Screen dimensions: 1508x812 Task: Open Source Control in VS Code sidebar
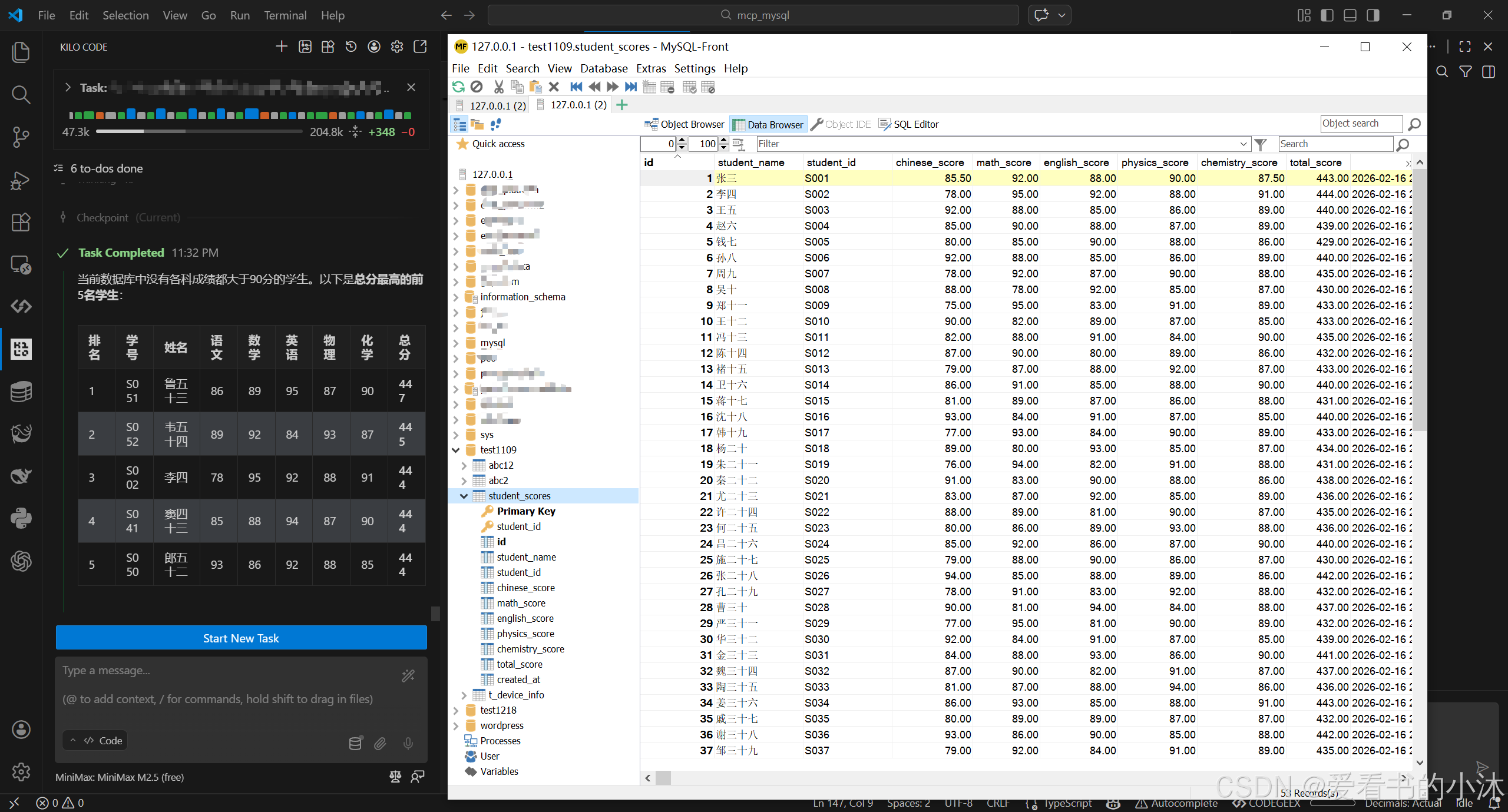coord(21,137)
